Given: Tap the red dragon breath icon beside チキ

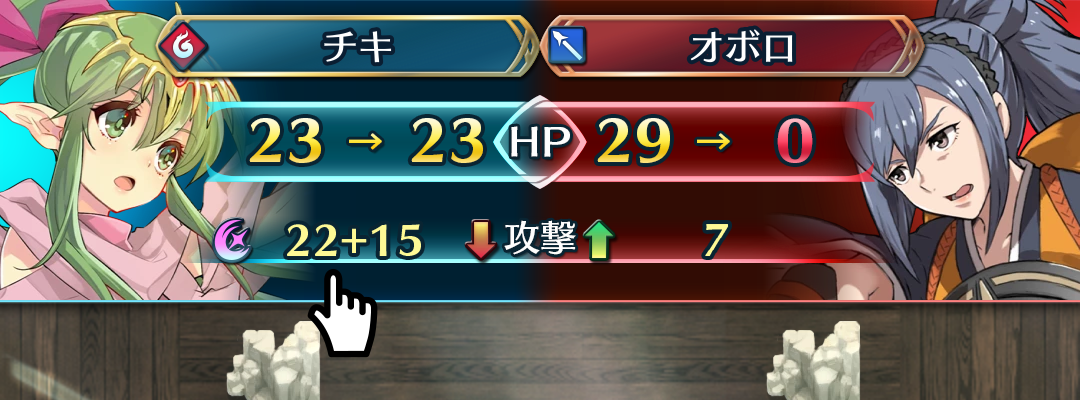Looking at the screenshot, I should point(182,46).
